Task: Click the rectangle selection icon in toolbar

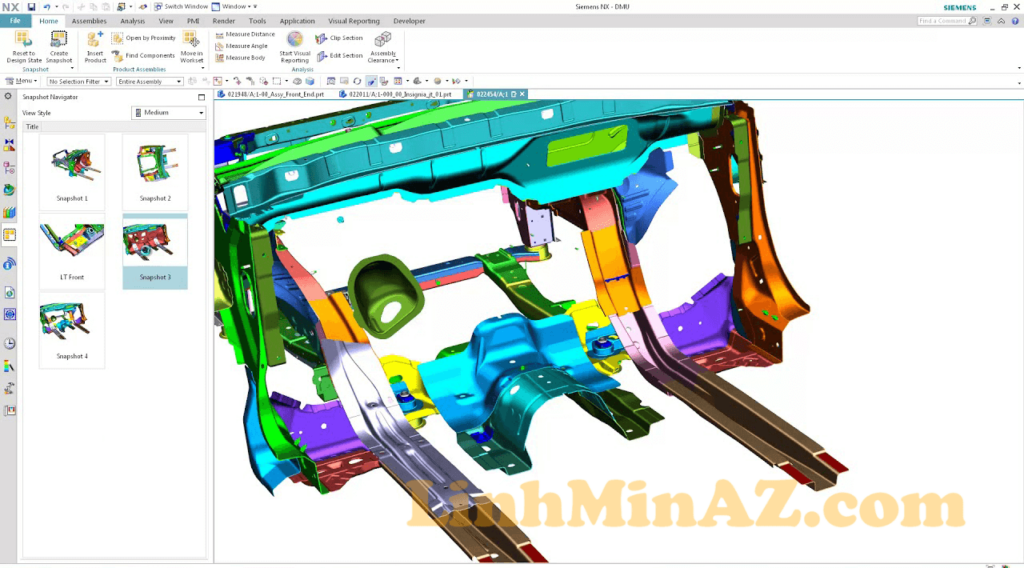Action: 277,81
